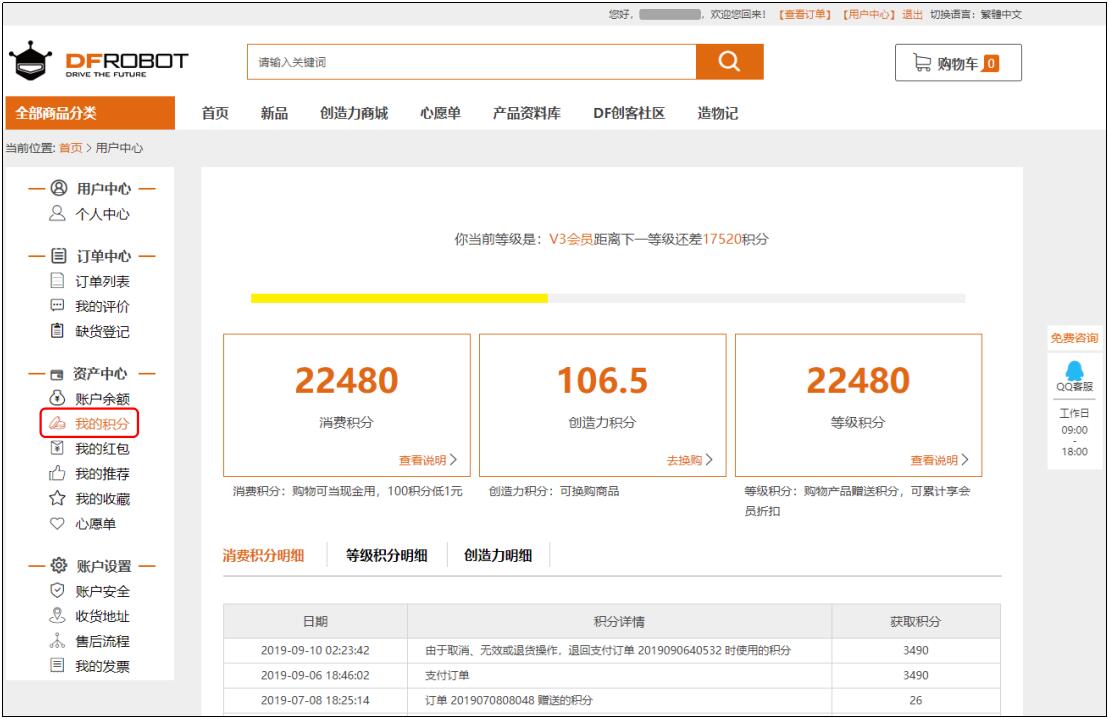Switch to 等级积分明细 tab
1109x719 pixels.
(386, 556)
